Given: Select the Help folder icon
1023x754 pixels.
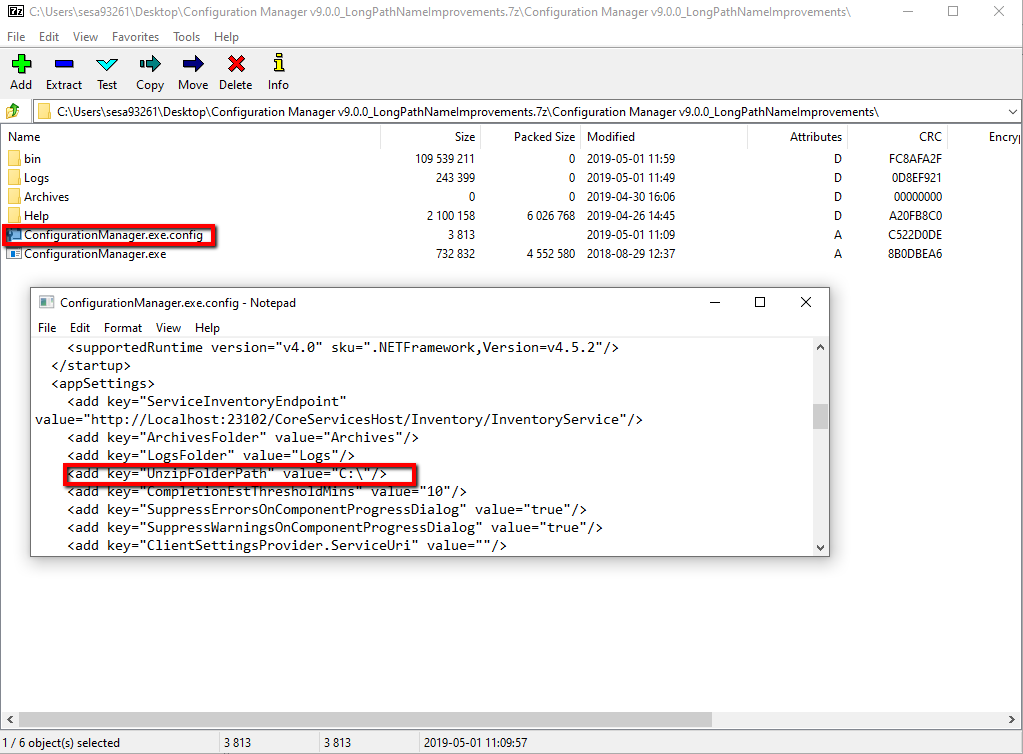Looking at the screenshot, I should click(14, 215).
